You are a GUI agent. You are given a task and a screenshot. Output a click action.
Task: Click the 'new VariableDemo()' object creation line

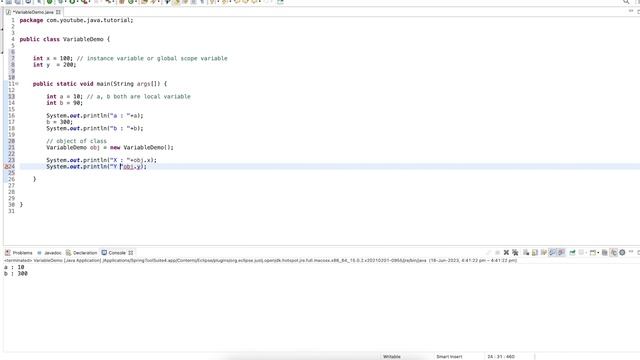tap(110, 147)
